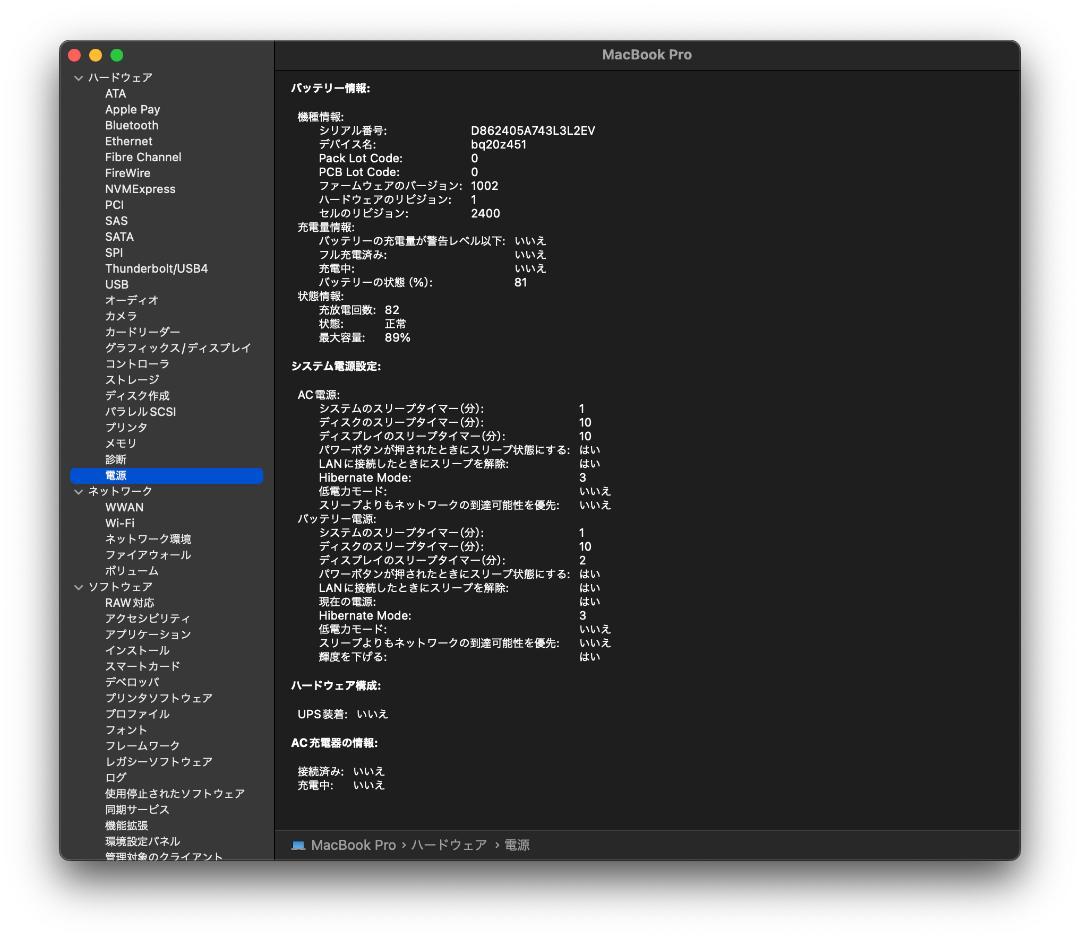
Task: Open Apple Pay hardware info
Action: (132, 110)
